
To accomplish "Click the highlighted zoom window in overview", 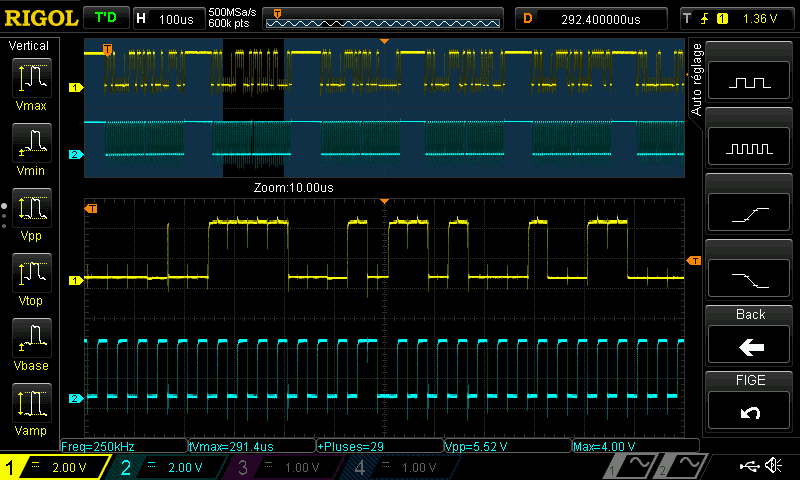I will (x=253, y=108).
